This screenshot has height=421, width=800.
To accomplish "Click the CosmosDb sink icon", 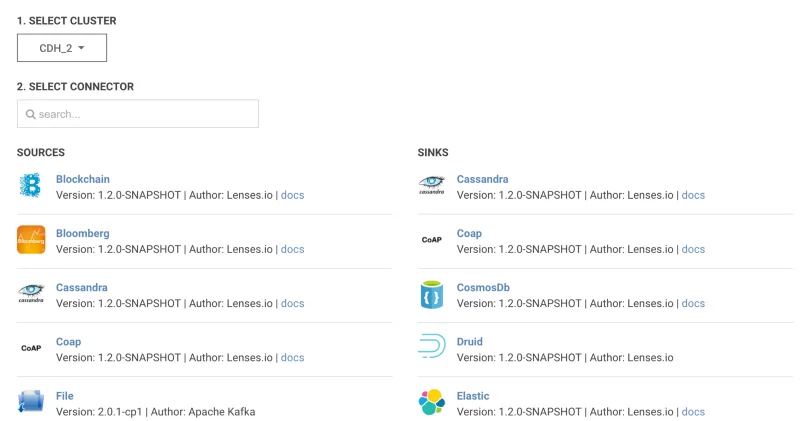I will pos(432,294).
